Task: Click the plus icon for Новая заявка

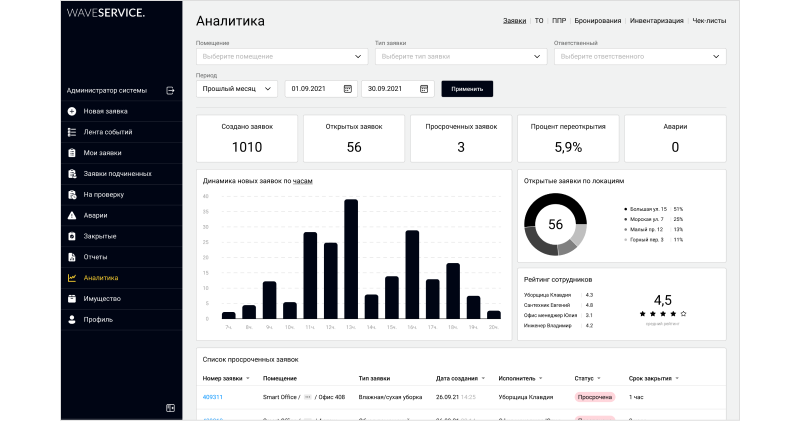Action: (x=72, y=111)
